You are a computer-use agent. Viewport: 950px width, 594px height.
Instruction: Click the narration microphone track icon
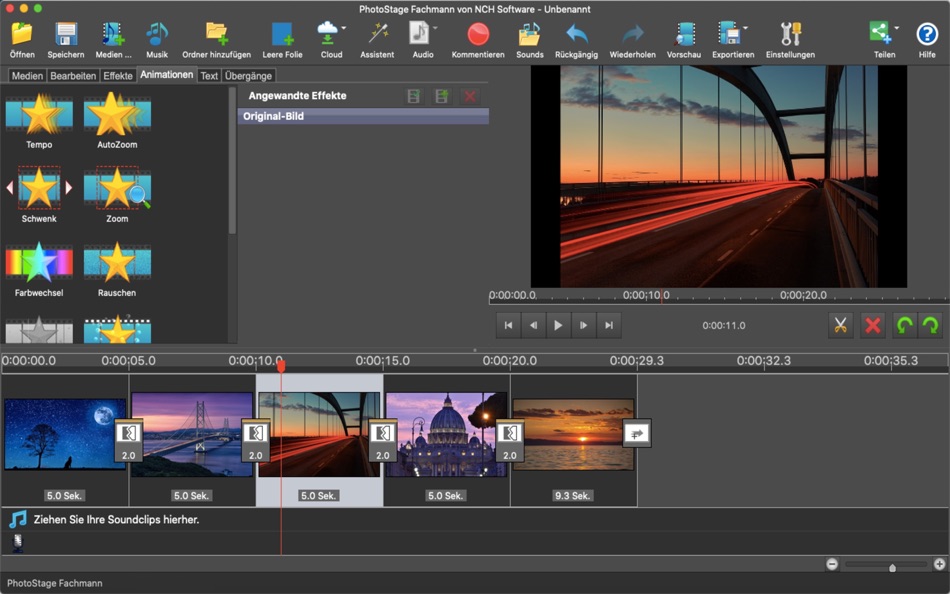[x=18, y=543]
